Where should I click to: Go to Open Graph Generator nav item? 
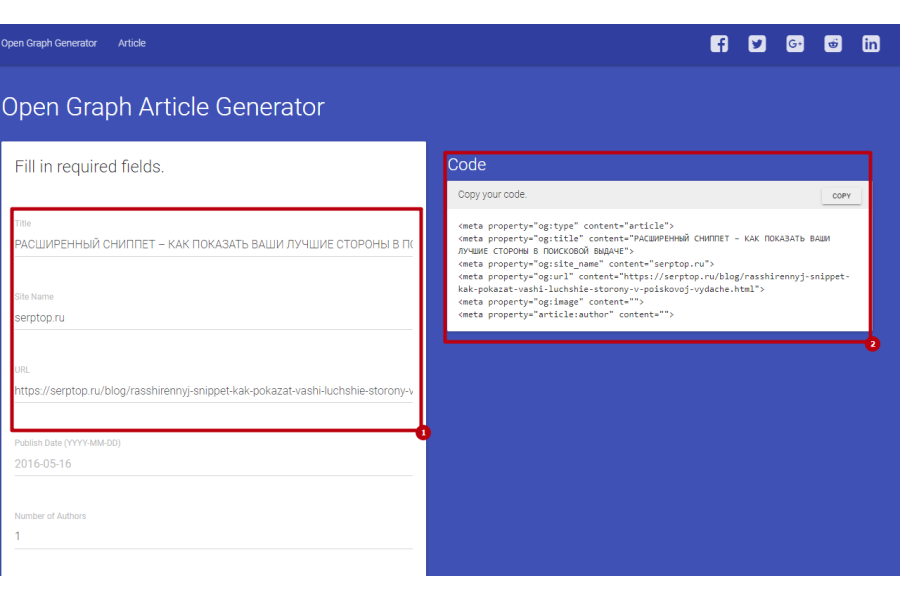(49, 44)
